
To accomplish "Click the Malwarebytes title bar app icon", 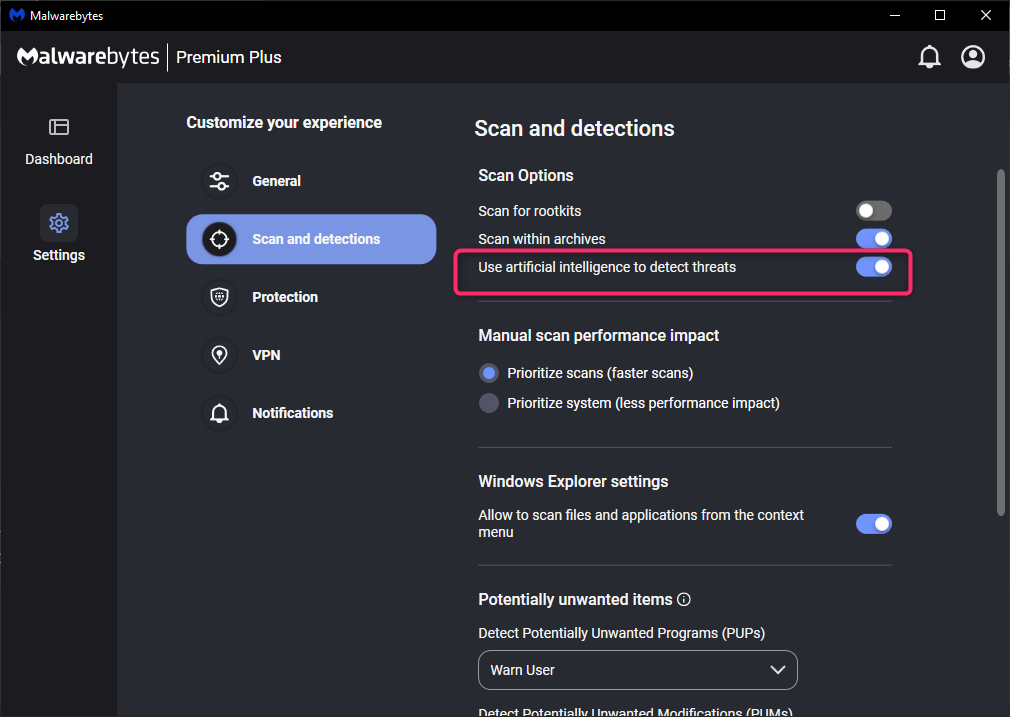I will coord(17,15).
